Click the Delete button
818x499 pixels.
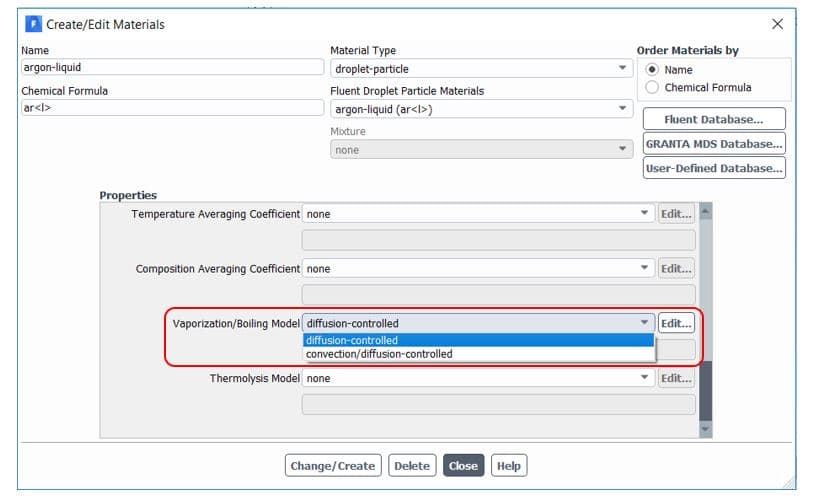coord(411,466)
